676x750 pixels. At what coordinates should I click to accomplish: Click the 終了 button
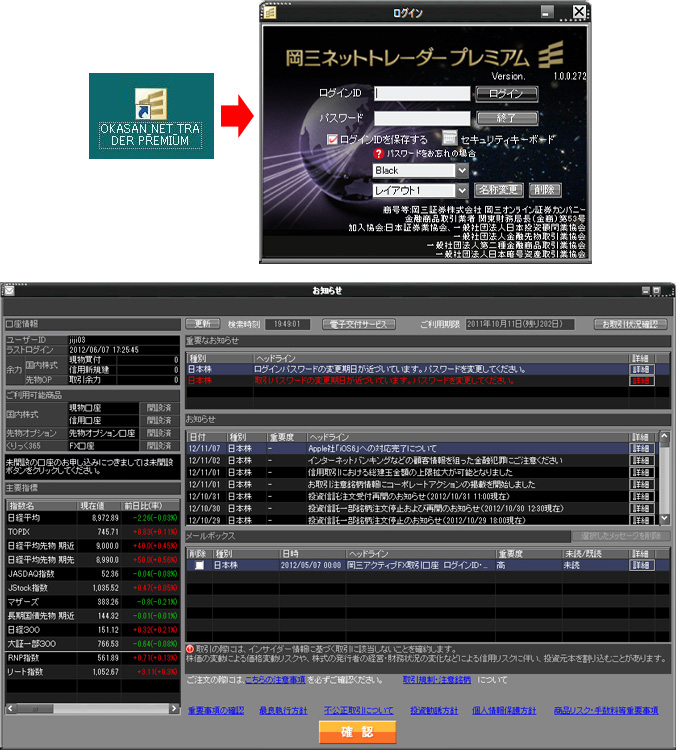tap(507, 118)
